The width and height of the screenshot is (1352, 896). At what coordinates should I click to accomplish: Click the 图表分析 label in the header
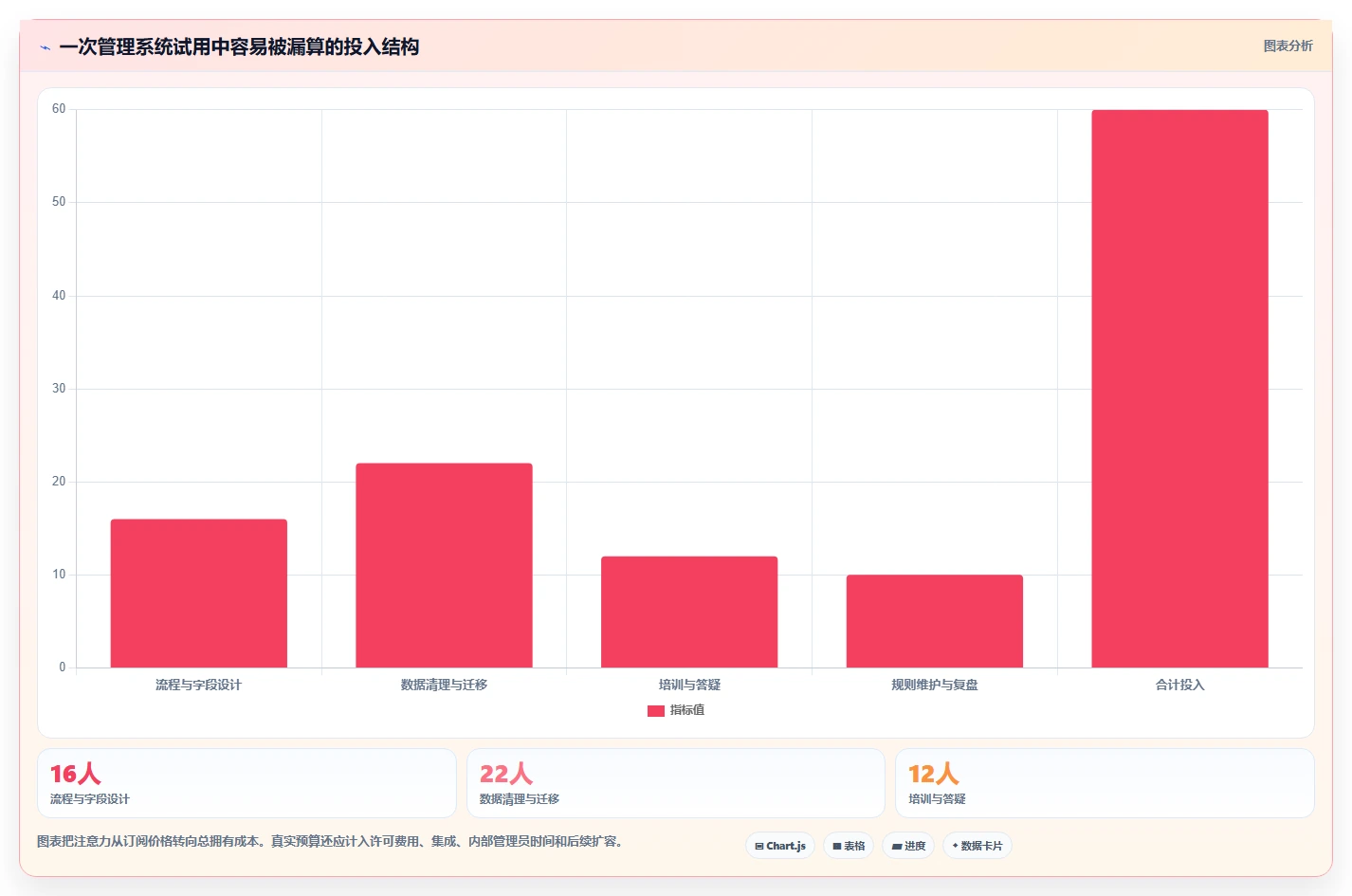coord(1288,46)
